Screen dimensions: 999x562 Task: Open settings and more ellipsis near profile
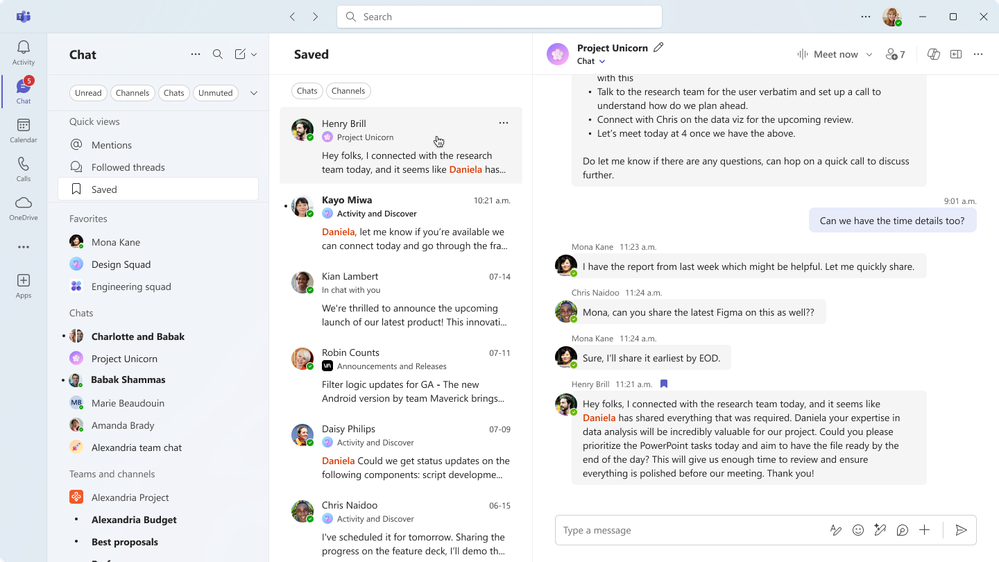click(865, 17)
